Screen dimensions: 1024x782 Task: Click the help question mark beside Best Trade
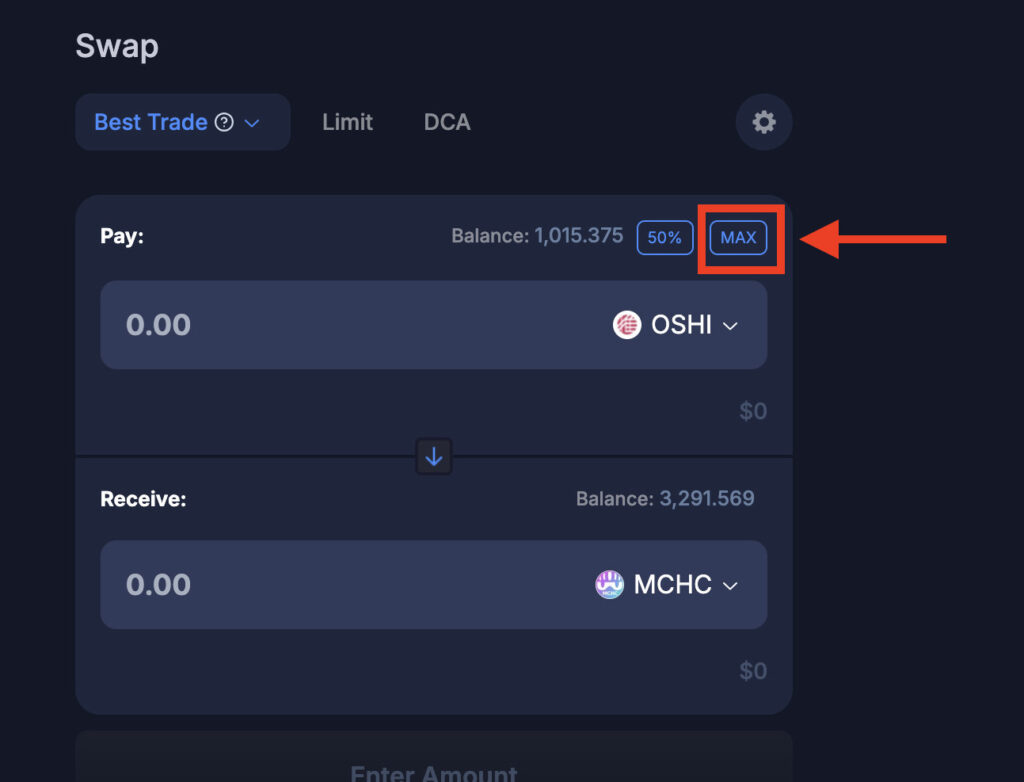coord(224,122)
